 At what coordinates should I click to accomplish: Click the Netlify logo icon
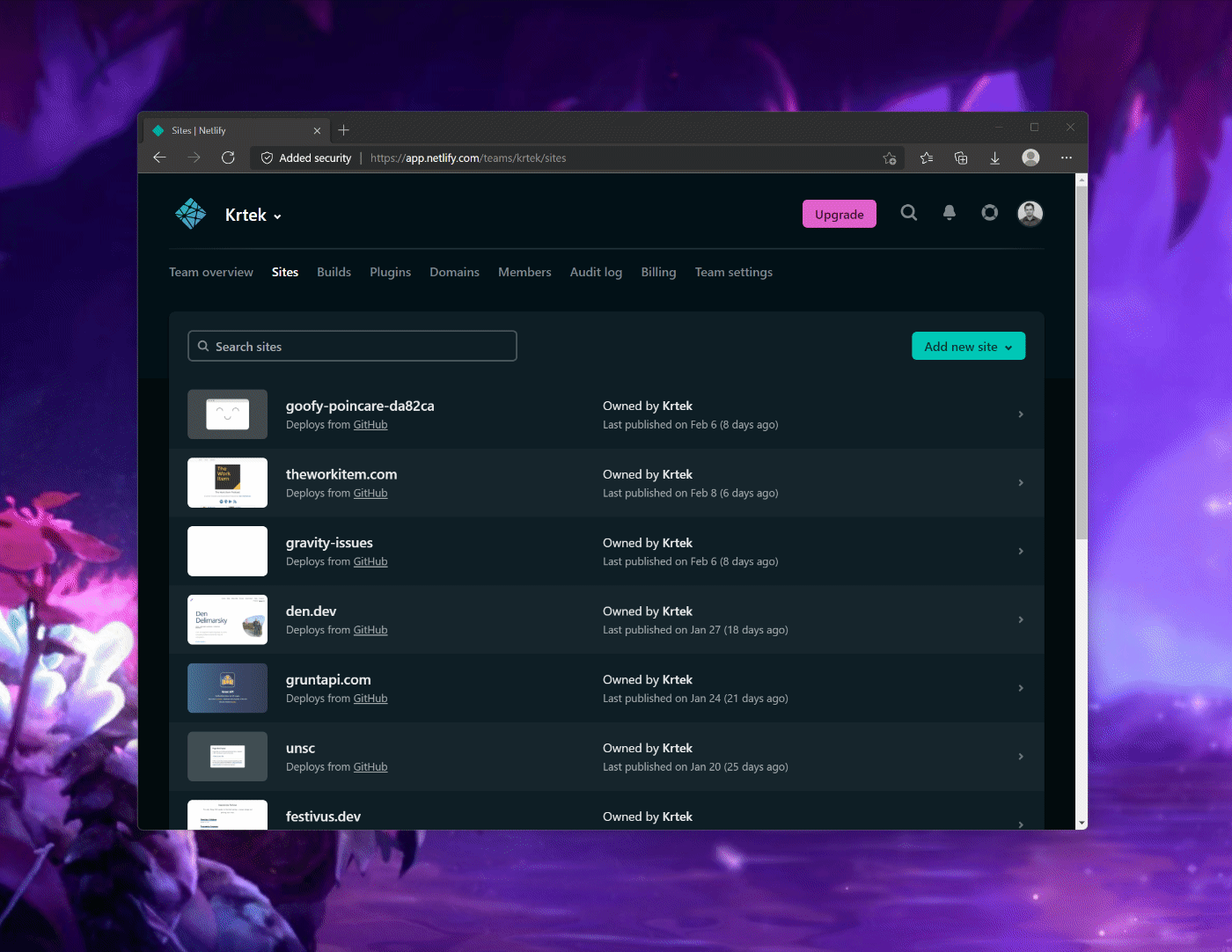pos(190,214)
